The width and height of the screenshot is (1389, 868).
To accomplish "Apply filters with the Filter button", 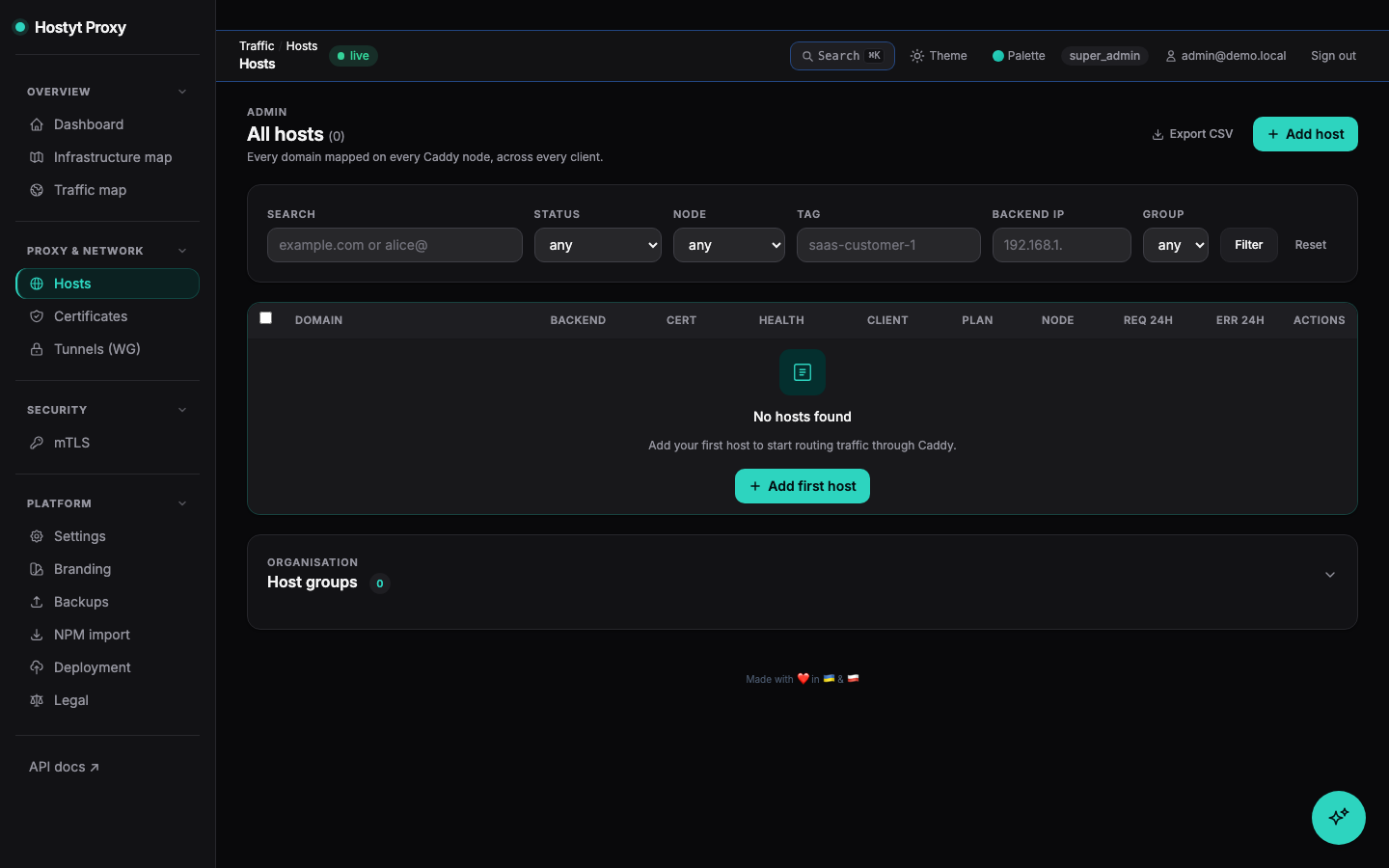I will point(1248,245).
